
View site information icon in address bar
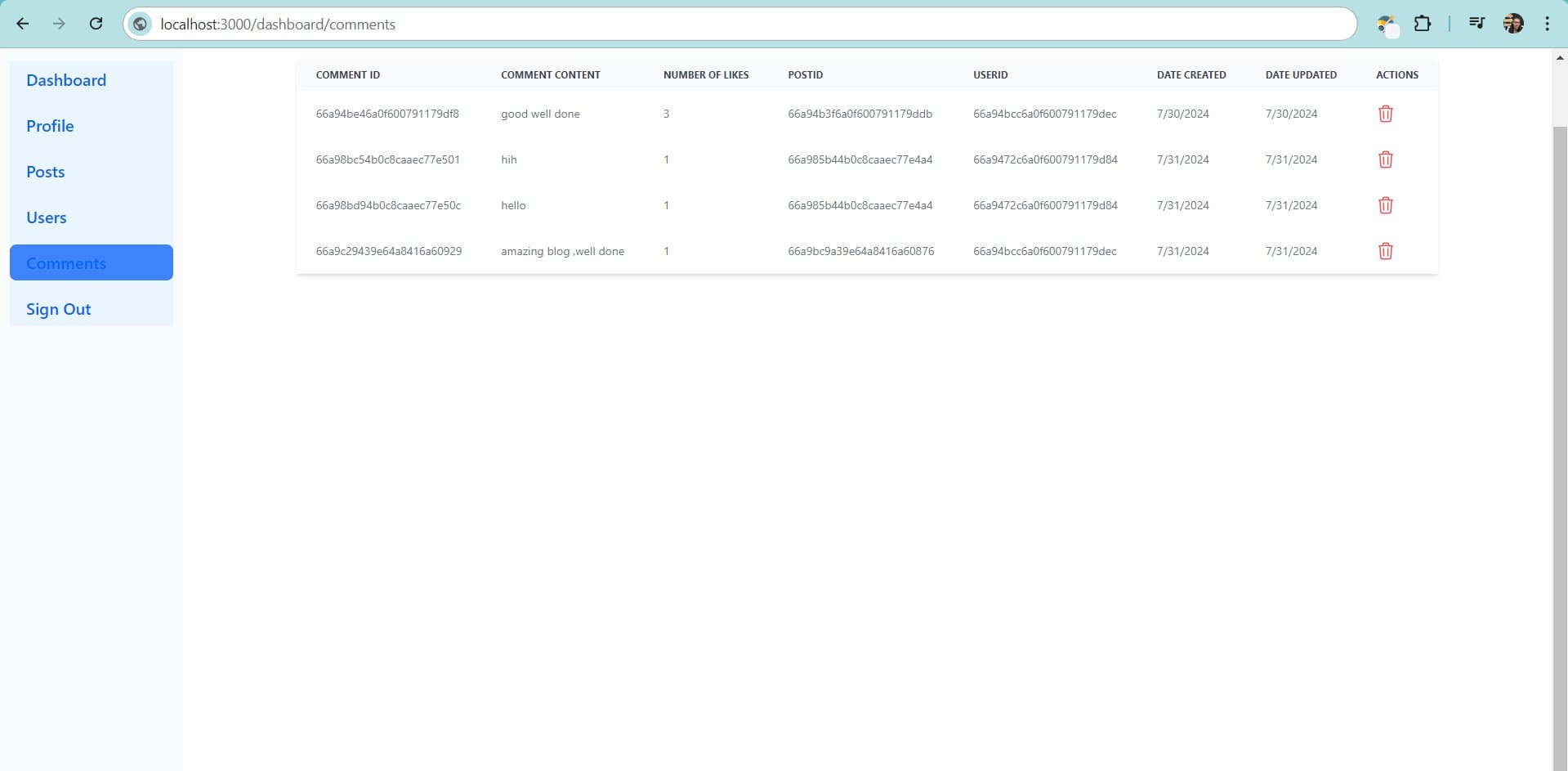[x=141, y=25]
